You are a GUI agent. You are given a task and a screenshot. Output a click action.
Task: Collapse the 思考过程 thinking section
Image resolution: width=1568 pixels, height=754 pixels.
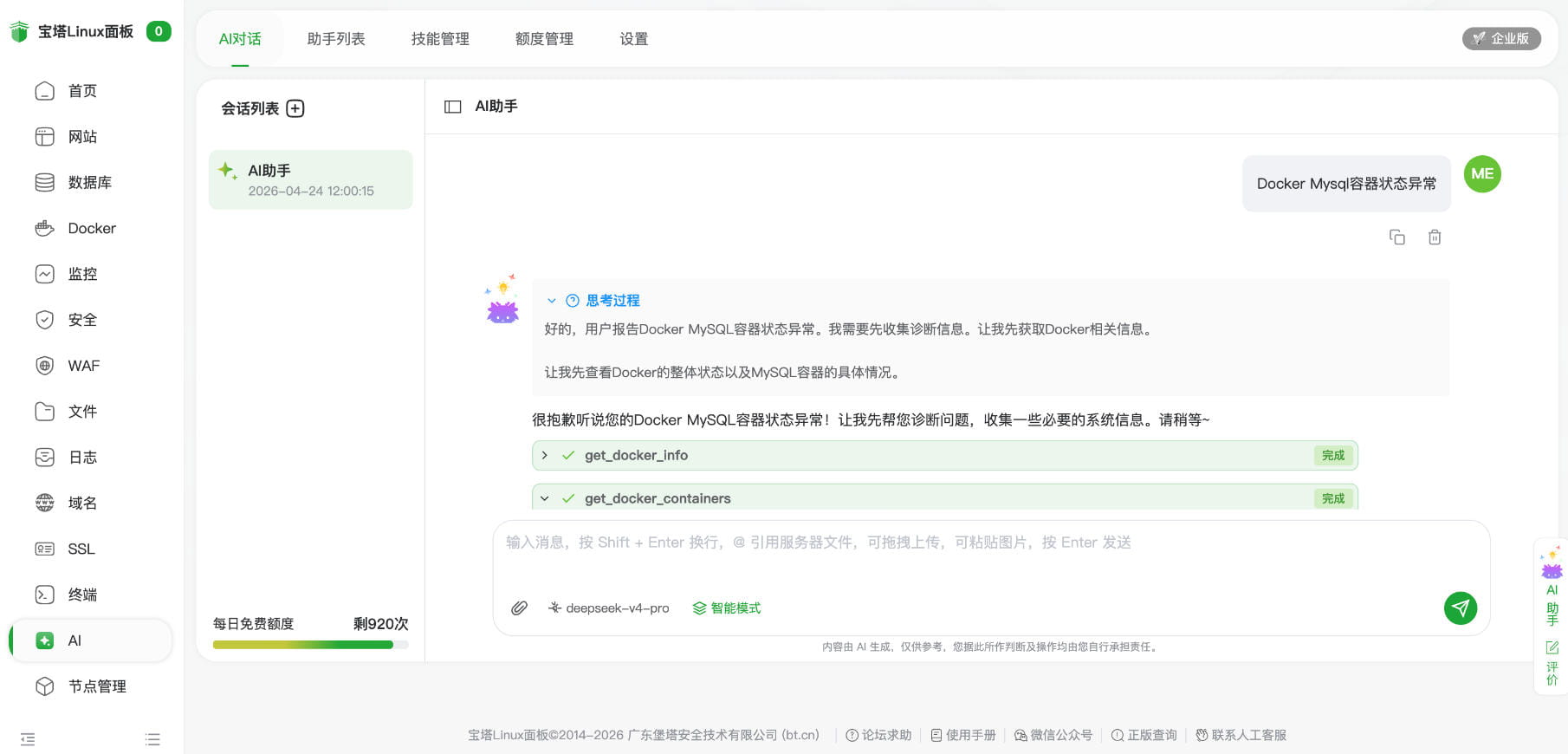click(x=551, y=301)
